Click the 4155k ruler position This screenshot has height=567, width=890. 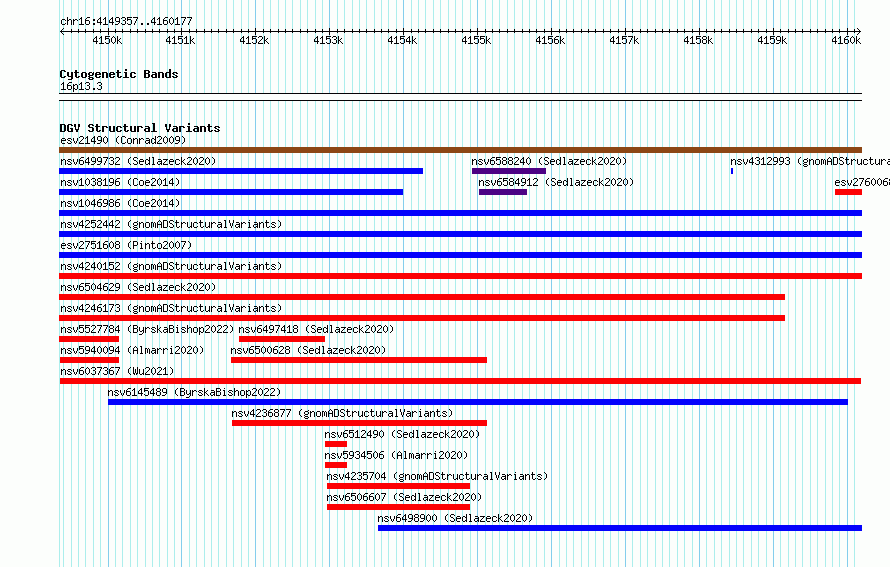point(476,40)
